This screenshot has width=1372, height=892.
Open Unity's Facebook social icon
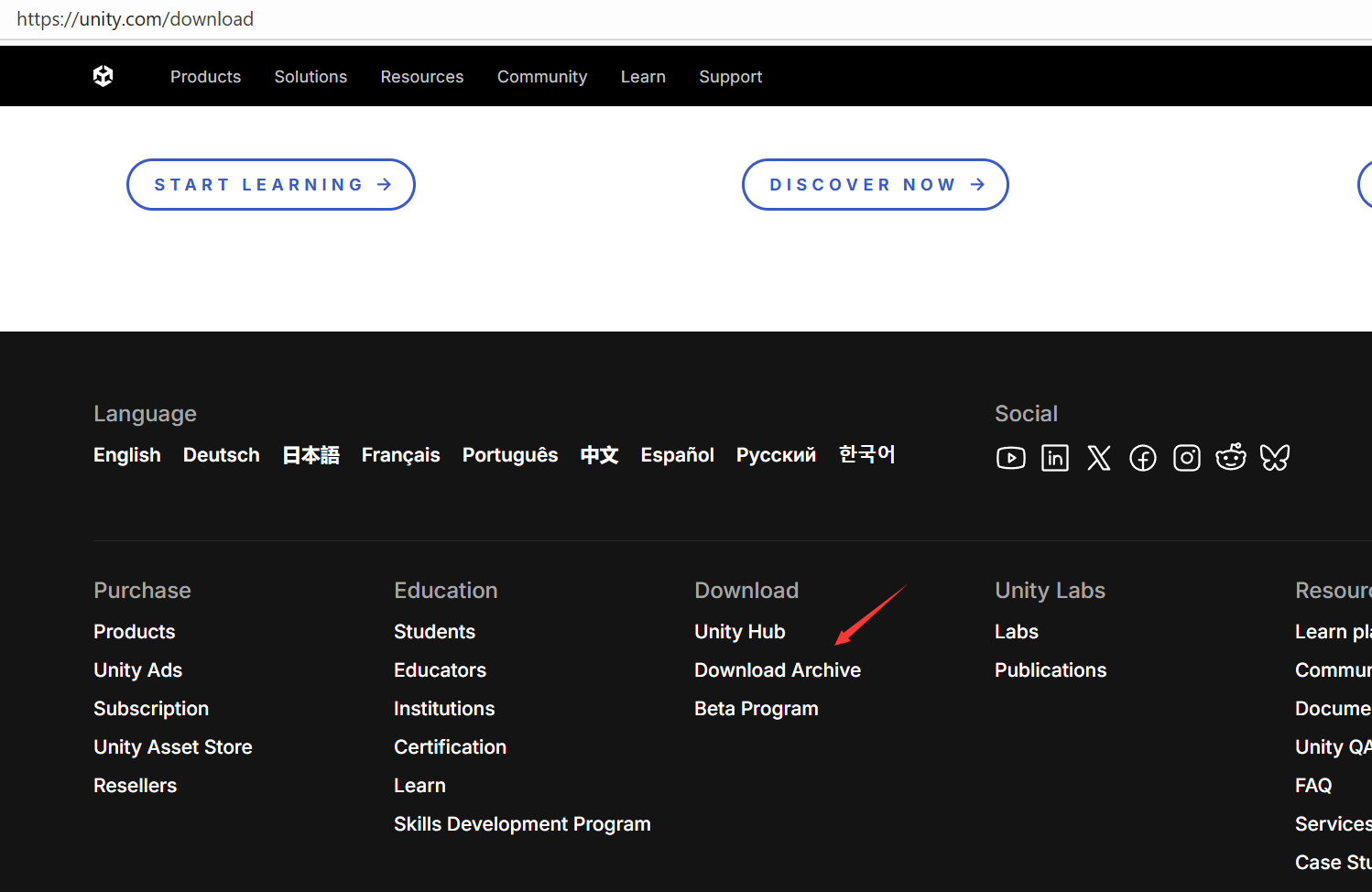[1143, 458]
